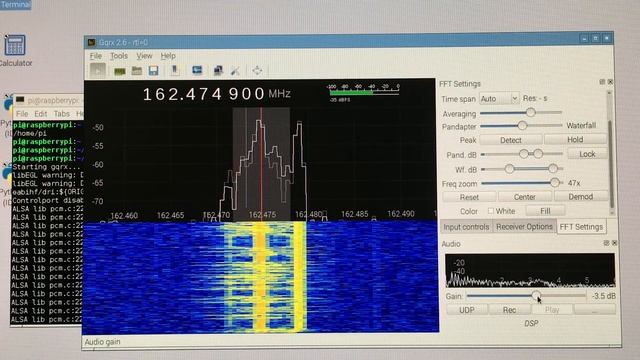Undock the Audio panel

(x=606, y=243)
